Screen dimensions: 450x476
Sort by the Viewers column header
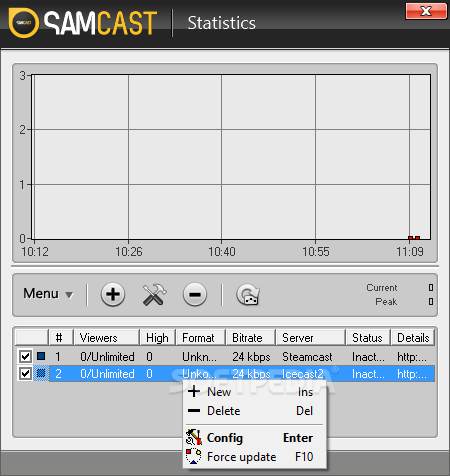[106, 338]
